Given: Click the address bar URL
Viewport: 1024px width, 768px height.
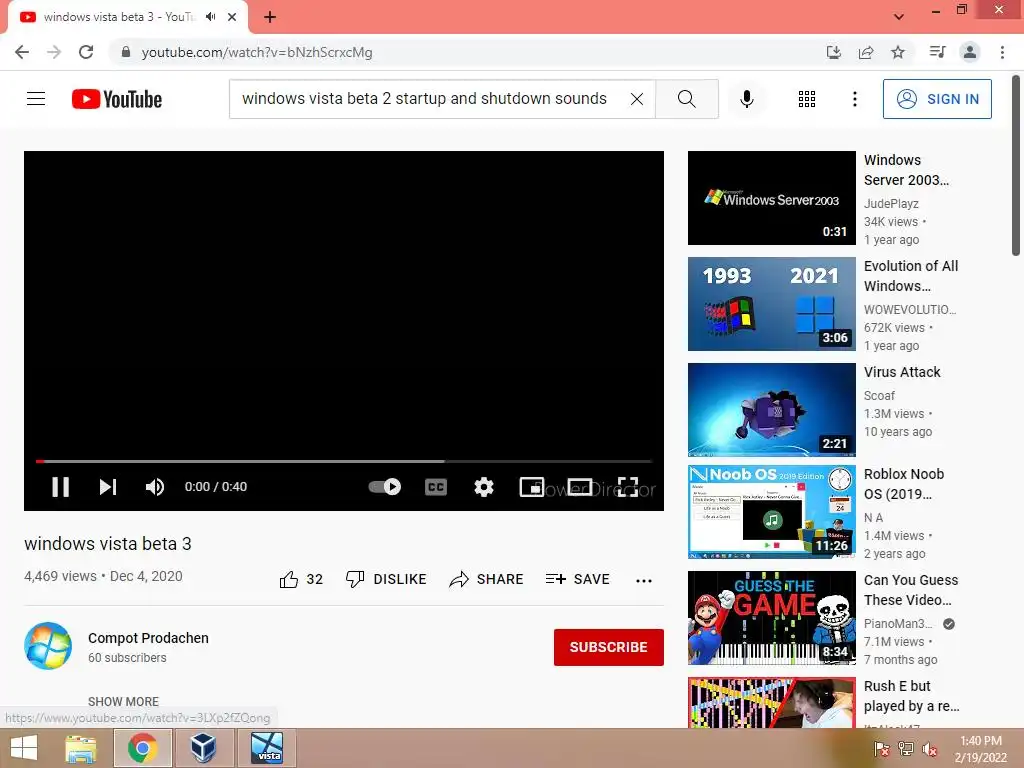Looking at the screenshot, I should pos(257,52).
